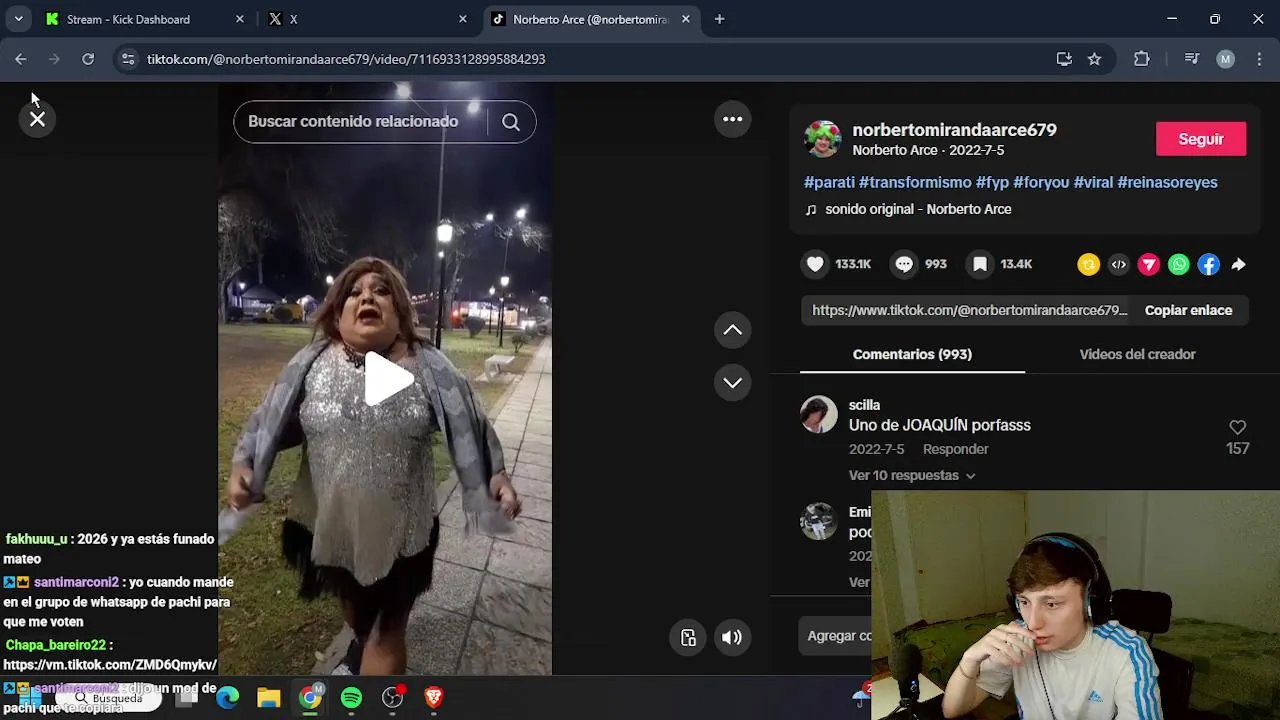
Task: Open the Comentarios (993) tab
Action: [x=912, y=354]
